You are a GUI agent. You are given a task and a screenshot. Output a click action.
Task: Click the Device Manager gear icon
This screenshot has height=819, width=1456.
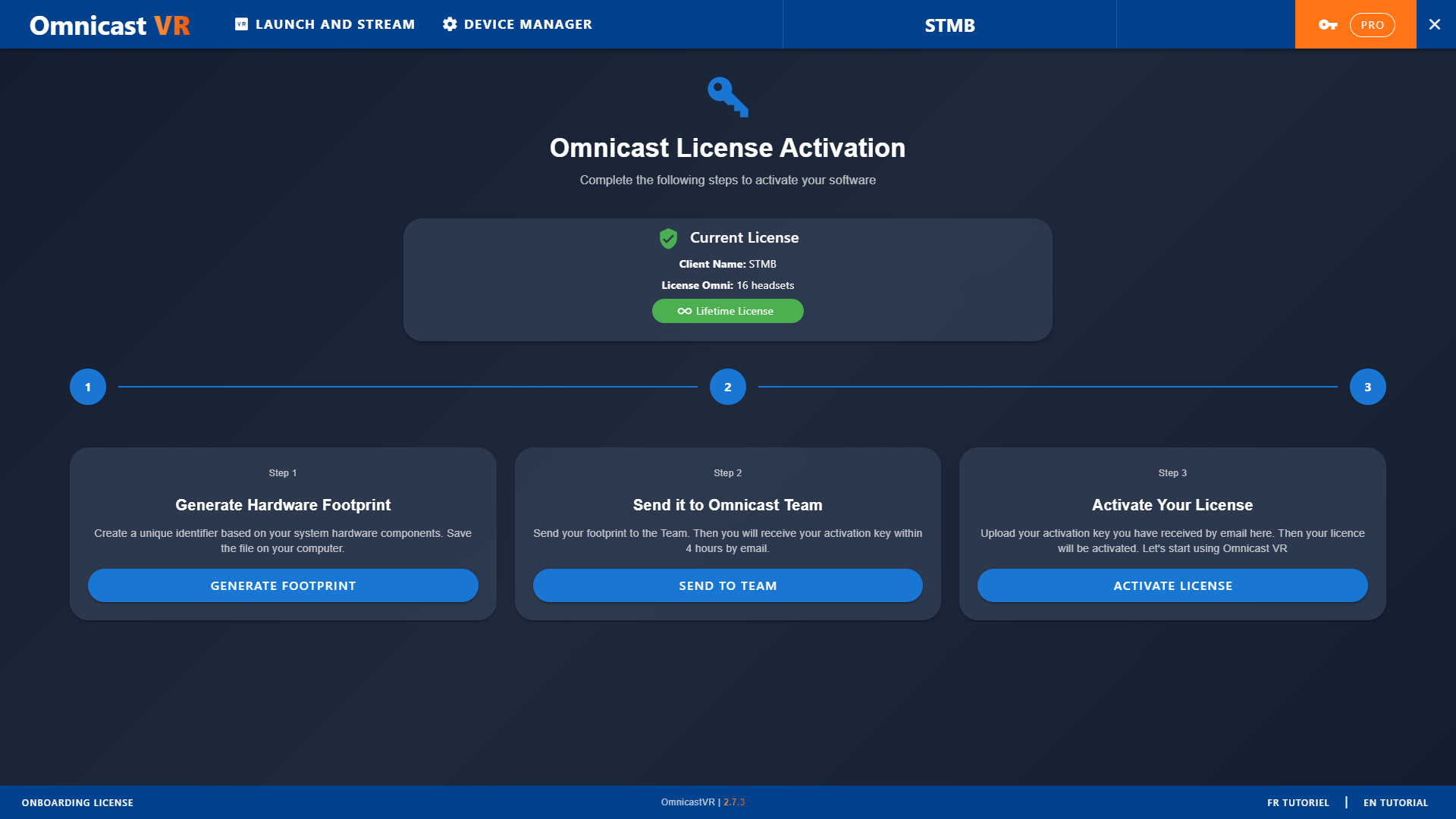(450, 24)
